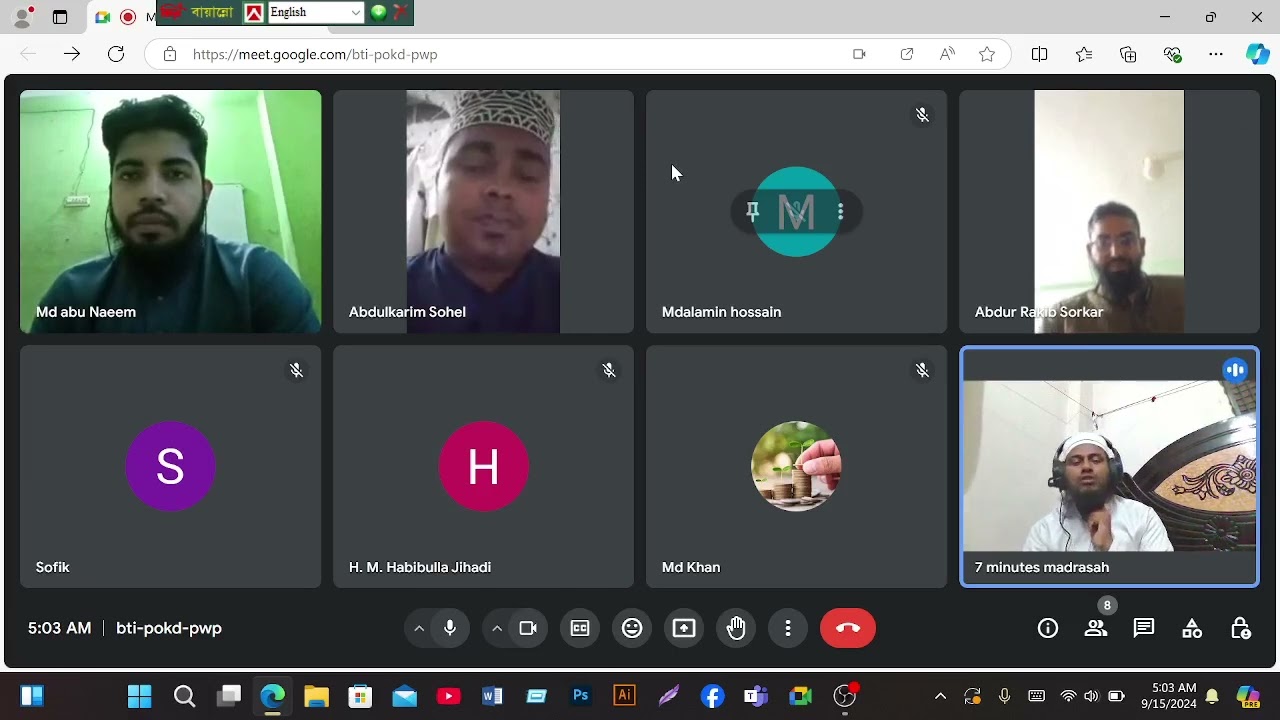Open the English language dropdown
The height and width of the screenshot is (720, 1280).
coord(315,12)
